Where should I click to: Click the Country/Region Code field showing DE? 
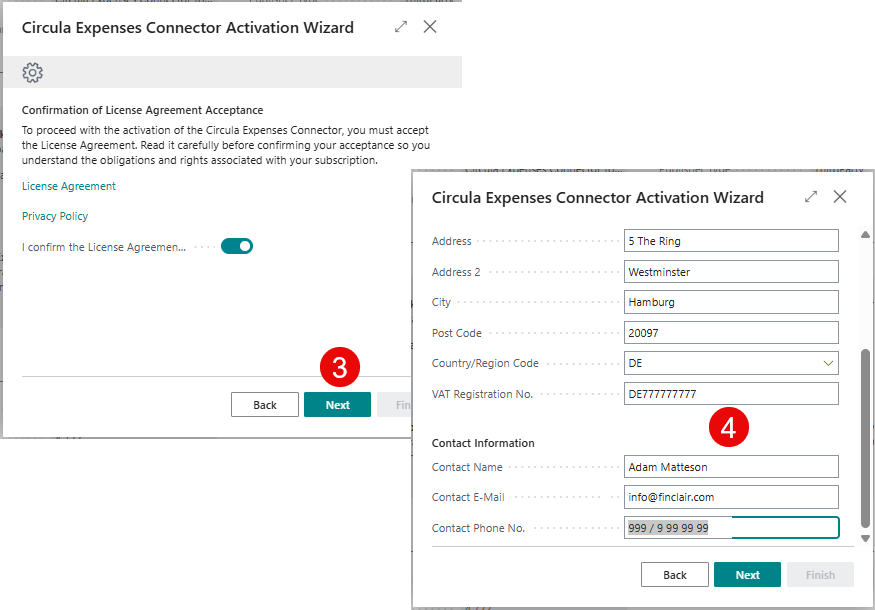731,363
